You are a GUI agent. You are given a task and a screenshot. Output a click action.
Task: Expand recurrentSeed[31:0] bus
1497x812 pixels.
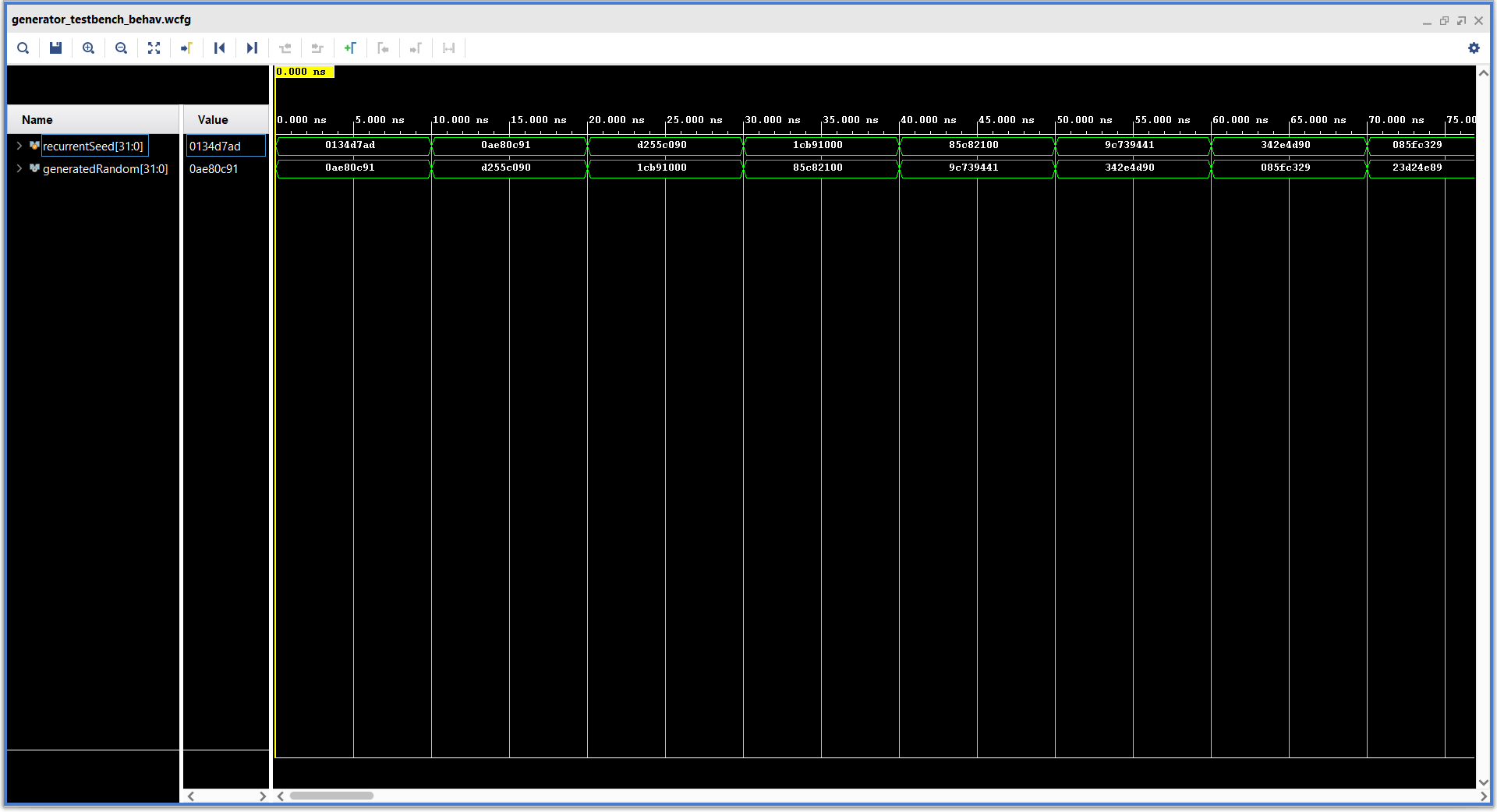(19, 146)
